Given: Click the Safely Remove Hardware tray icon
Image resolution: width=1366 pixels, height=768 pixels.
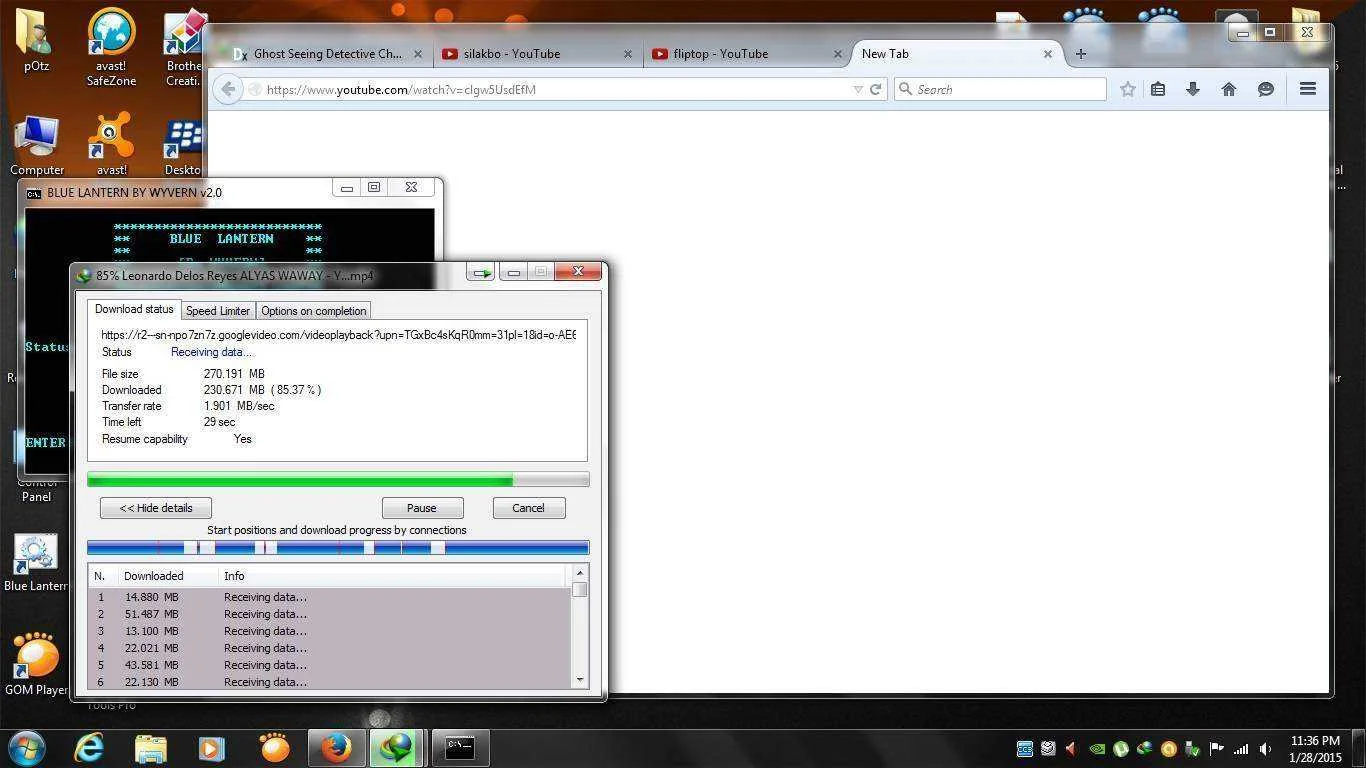Looking at the screenshot, I should pos(1193,748).
